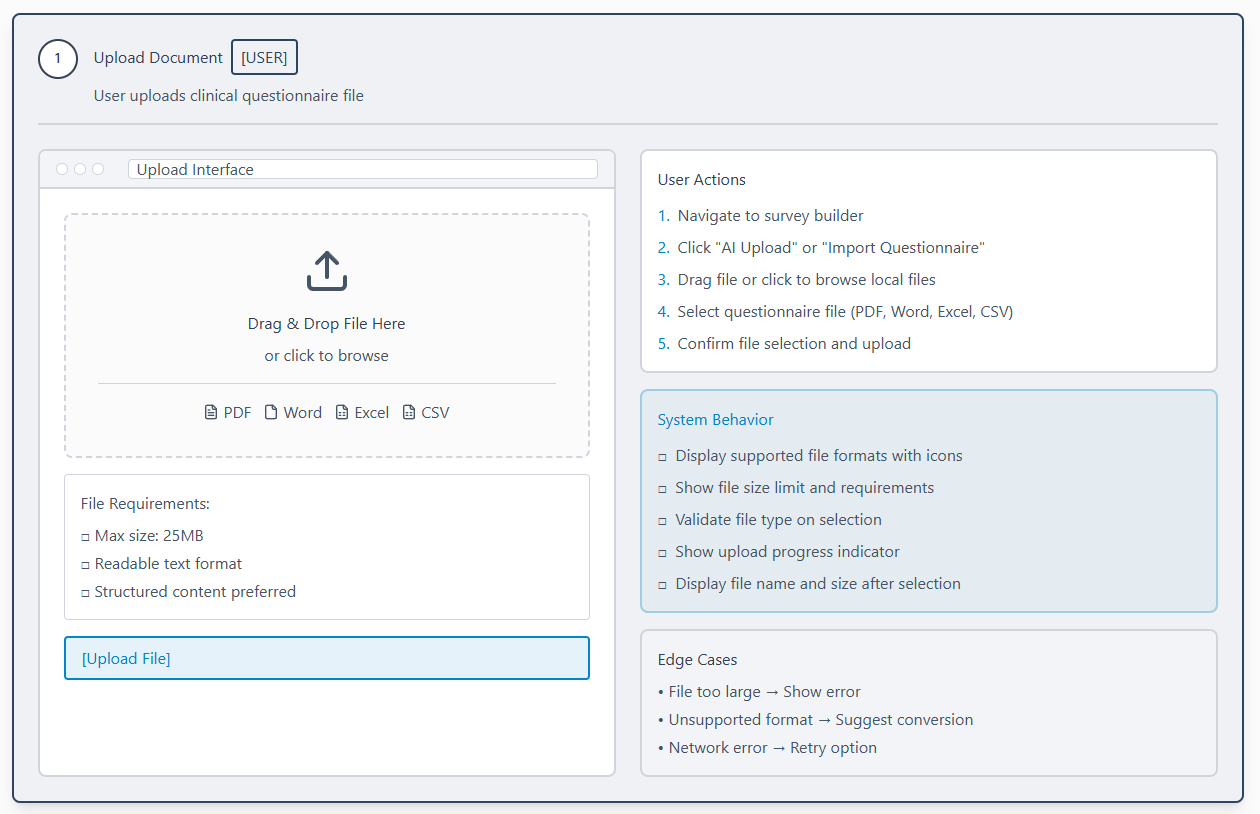Click the PDF file format icon
Screen dimensions: 1260x814
[210, 412]
